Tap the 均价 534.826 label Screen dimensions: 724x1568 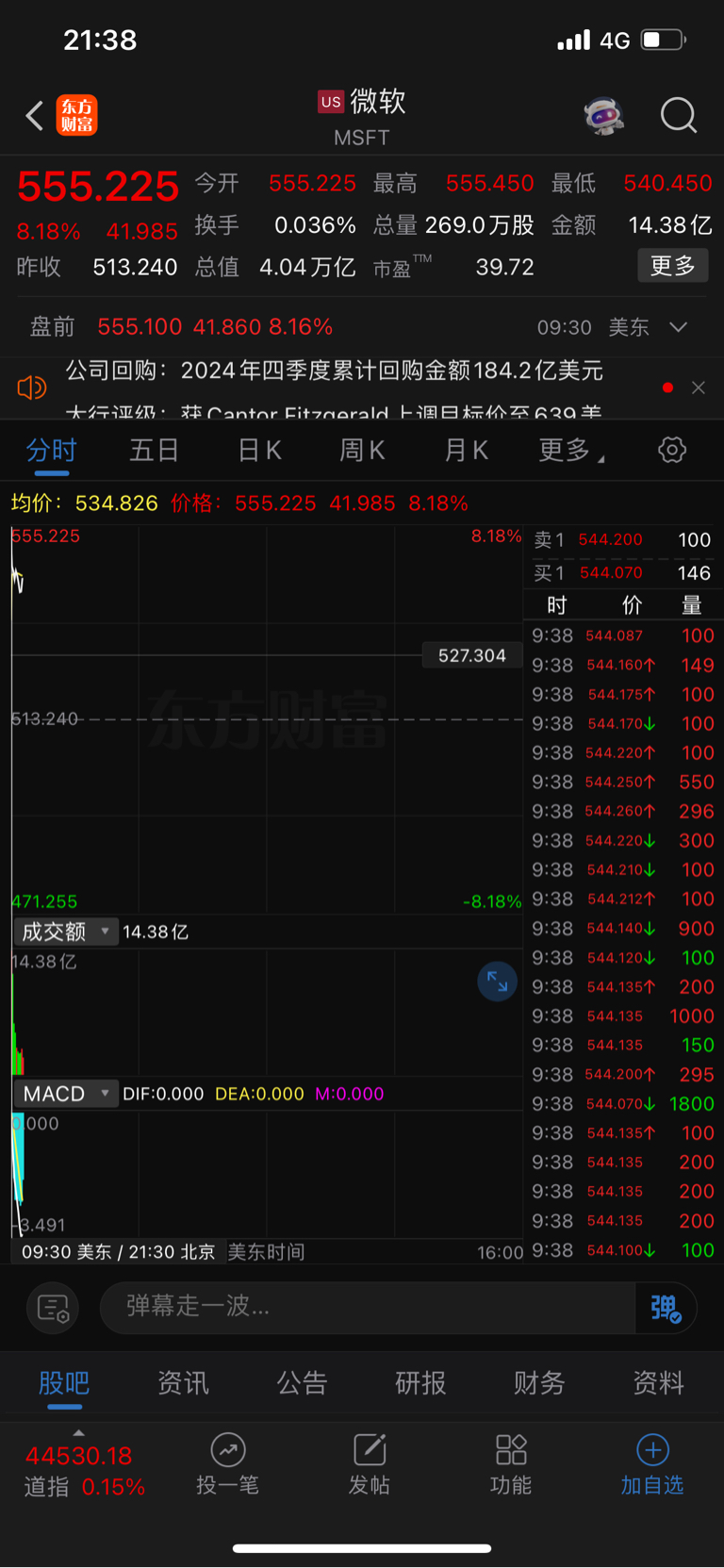pyautogui.click(x=85, y=503)
